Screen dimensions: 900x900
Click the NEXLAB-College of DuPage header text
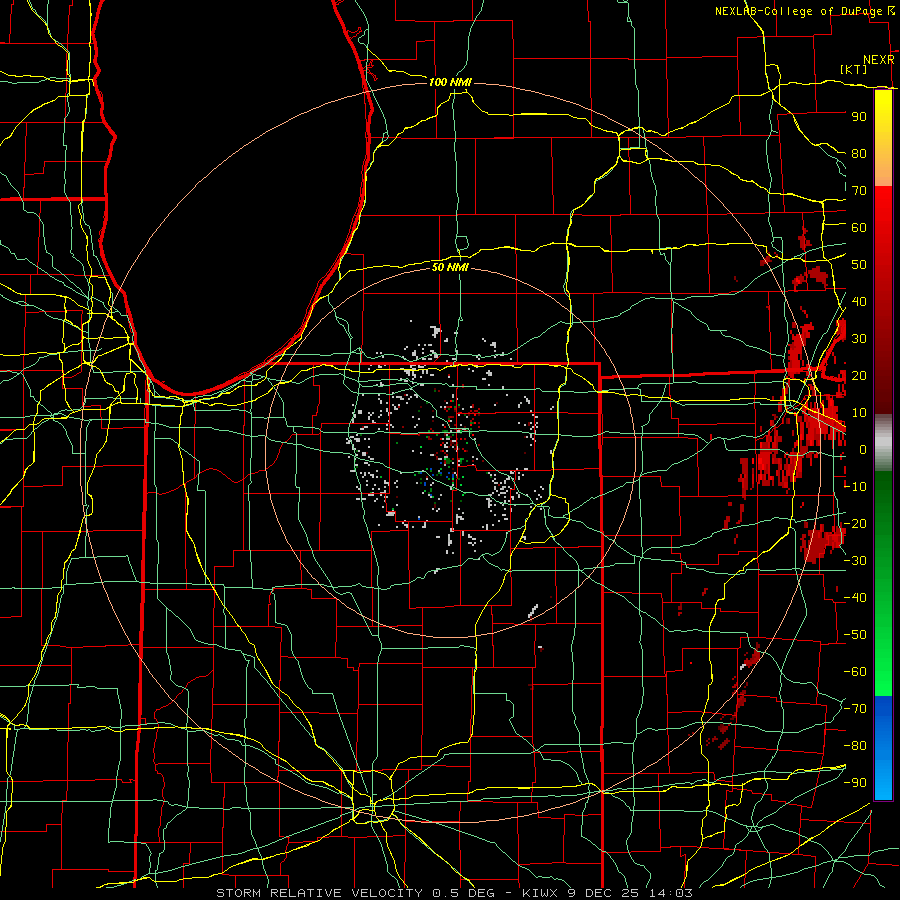point(799,11)
